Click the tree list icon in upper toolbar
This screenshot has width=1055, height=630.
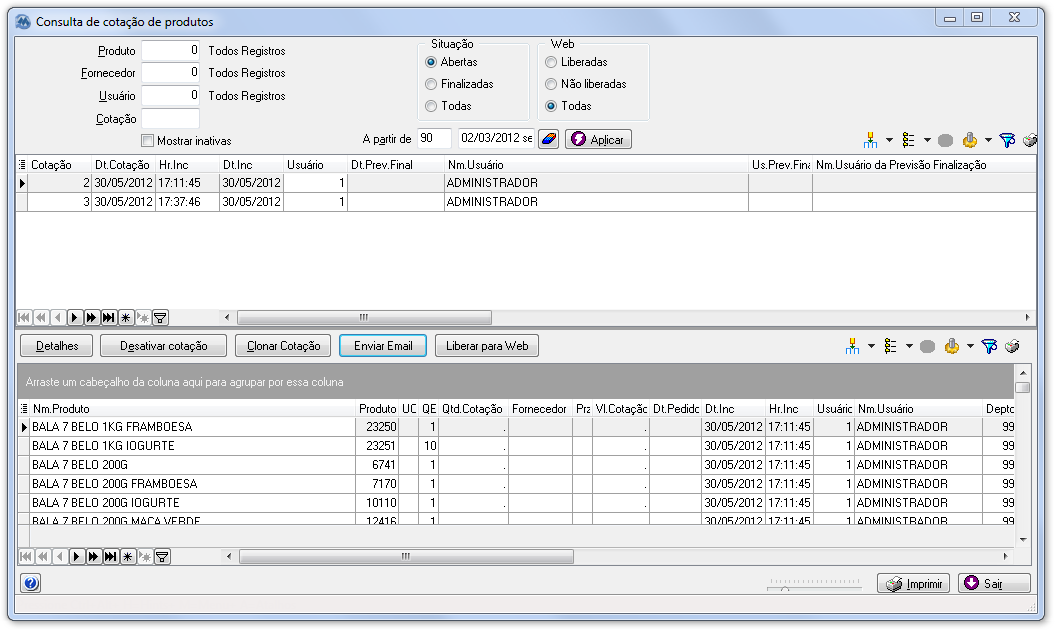pos(908,140)
